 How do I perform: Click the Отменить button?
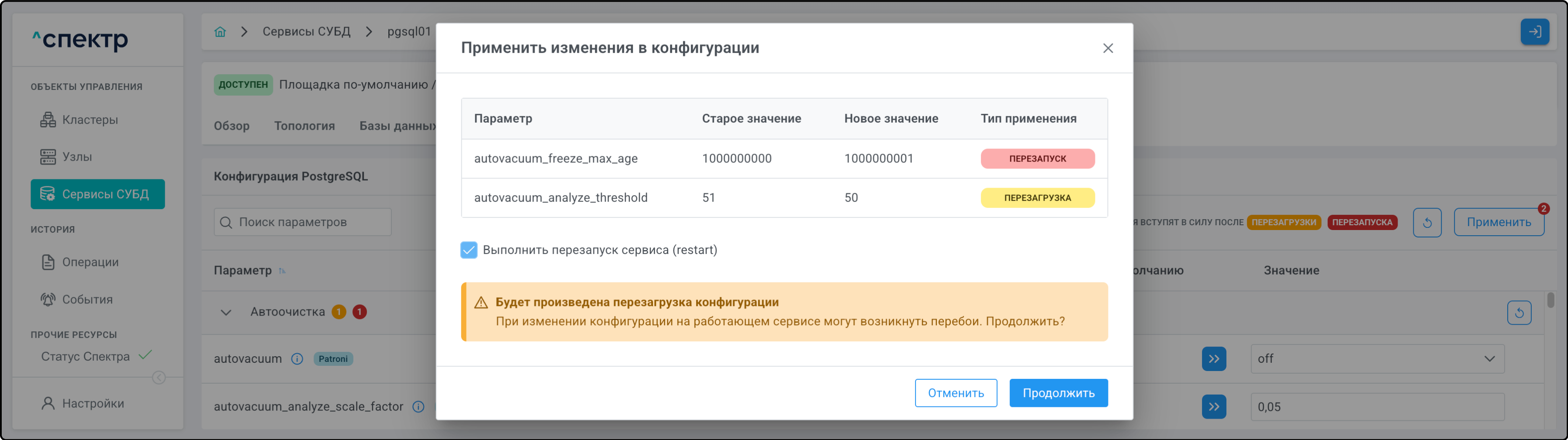(955, 393)
